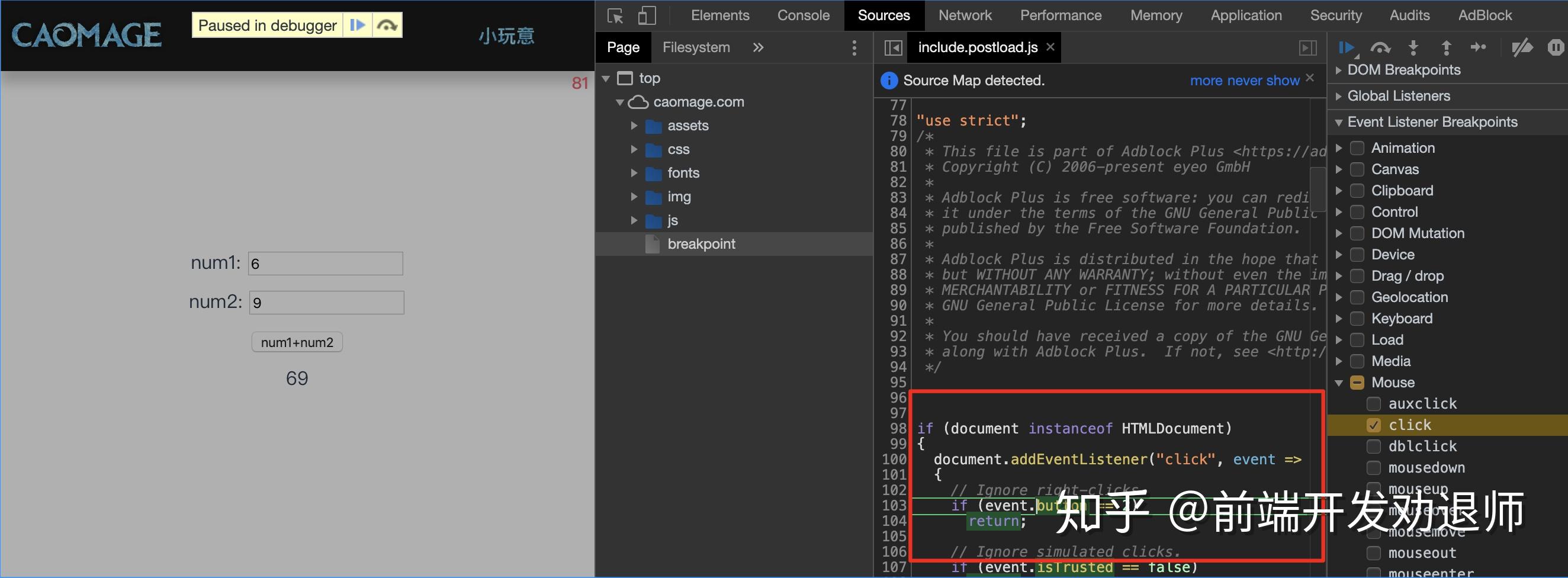This screenshot has height=578, width=1568.
Task: Enable Pause on exceptions icon
Action: (x=1556, y=47)
